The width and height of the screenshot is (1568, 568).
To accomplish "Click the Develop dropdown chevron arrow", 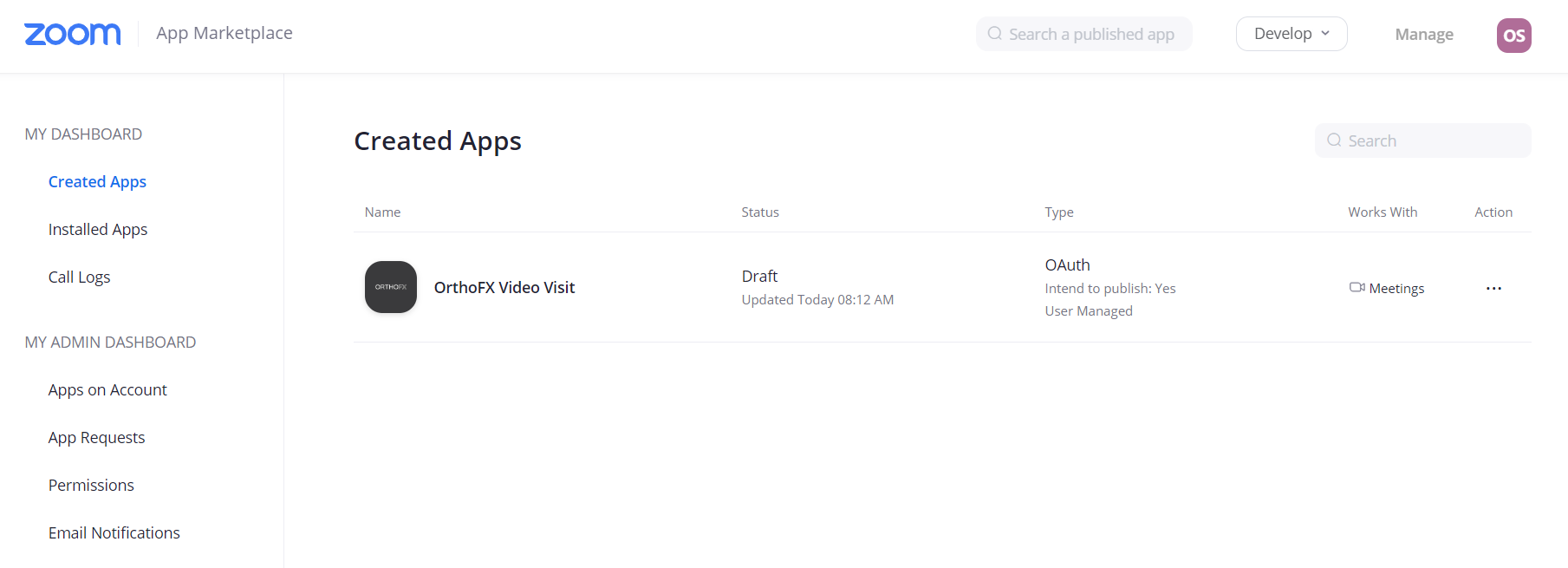I will (x=1325, y=34).
